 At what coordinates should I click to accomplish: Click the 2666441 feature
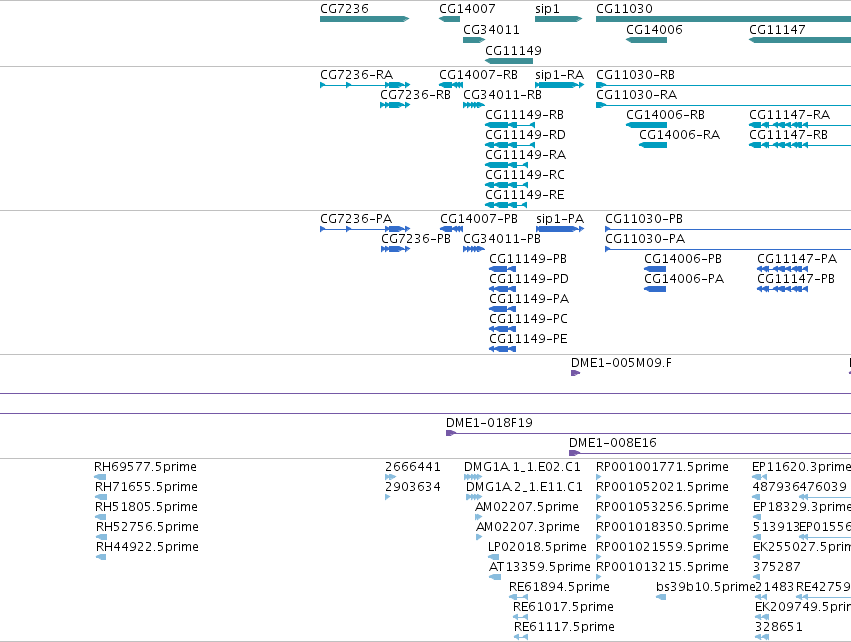(x=390, y=477)
